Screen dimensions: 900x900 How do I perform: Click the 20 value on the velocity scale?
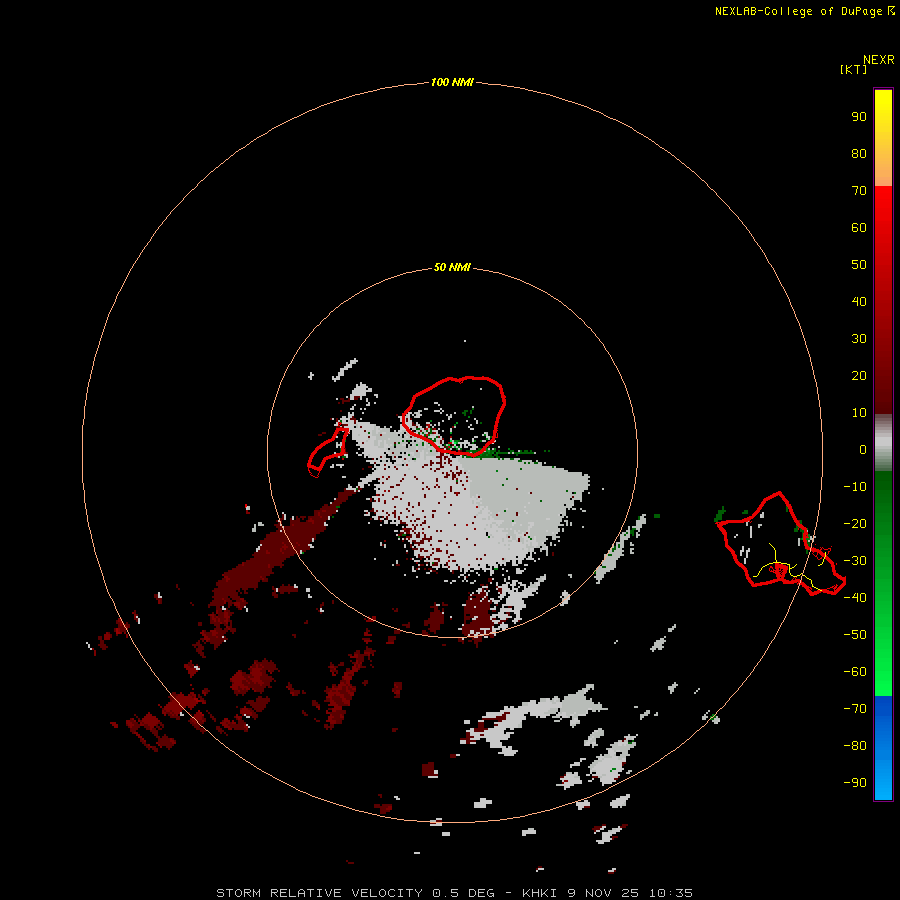(x=859, y=375)
